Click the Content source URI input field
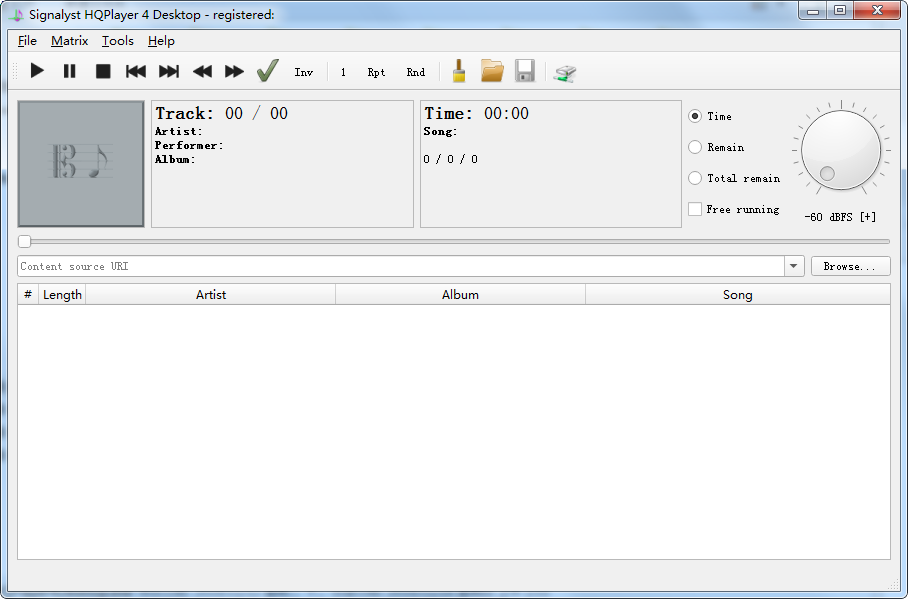The height and width of the screenshot is (599, 908). (x=401, y=266)
